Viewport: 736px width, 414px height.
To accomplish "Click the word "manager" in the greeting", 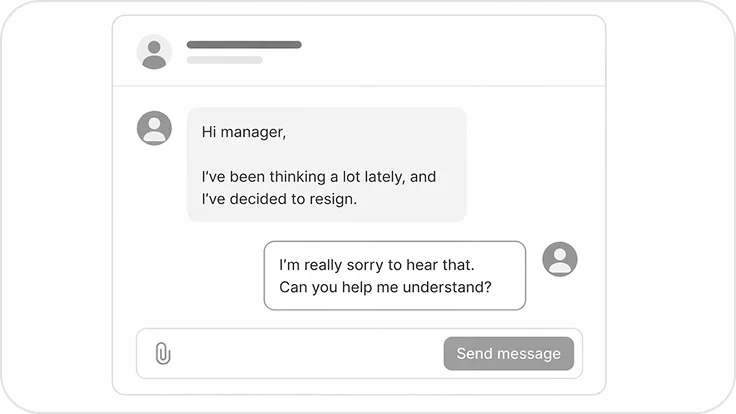I will click(256, 131).
